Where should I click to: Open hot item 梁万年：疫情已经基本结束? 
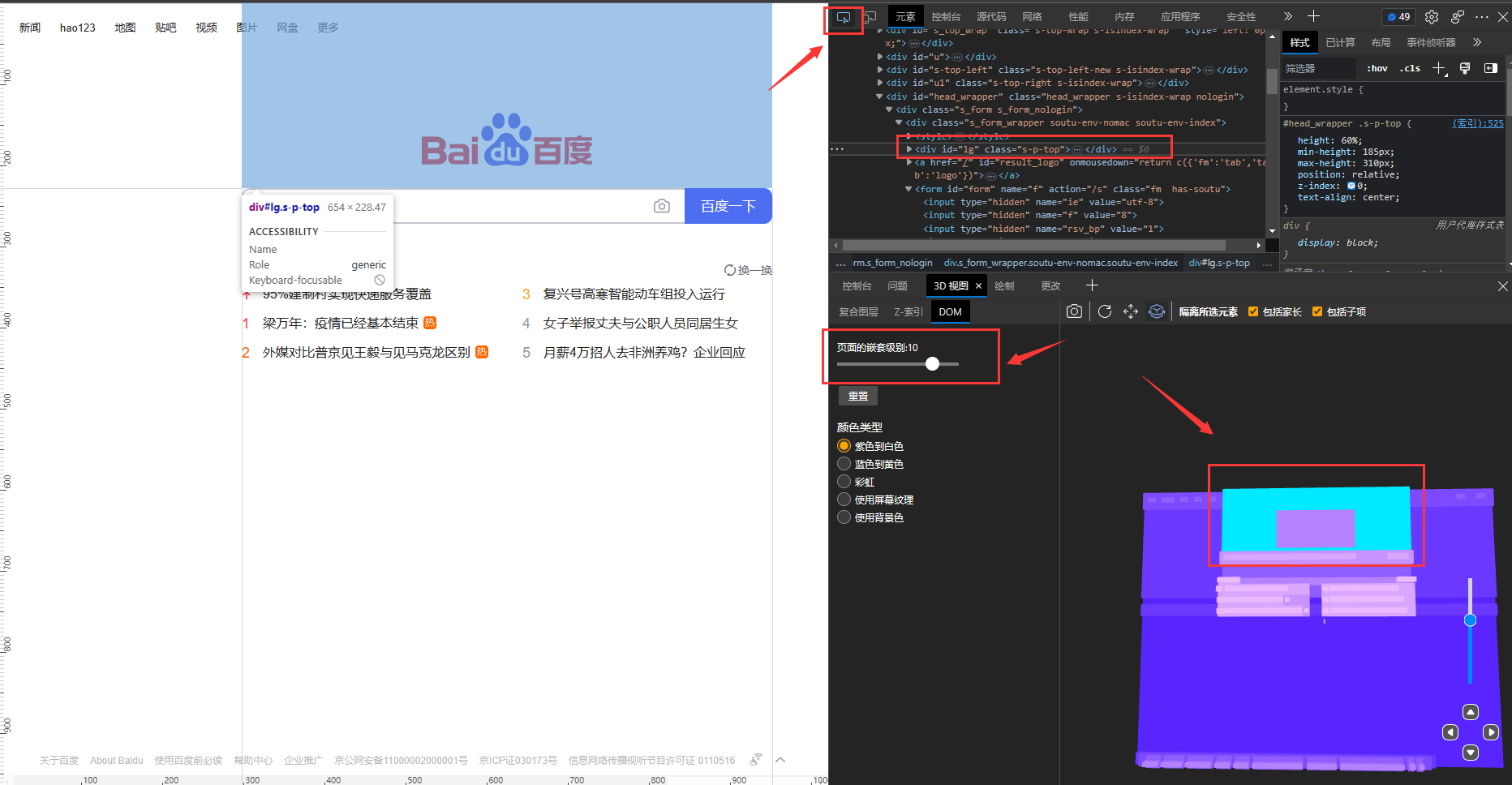[341, 323]
